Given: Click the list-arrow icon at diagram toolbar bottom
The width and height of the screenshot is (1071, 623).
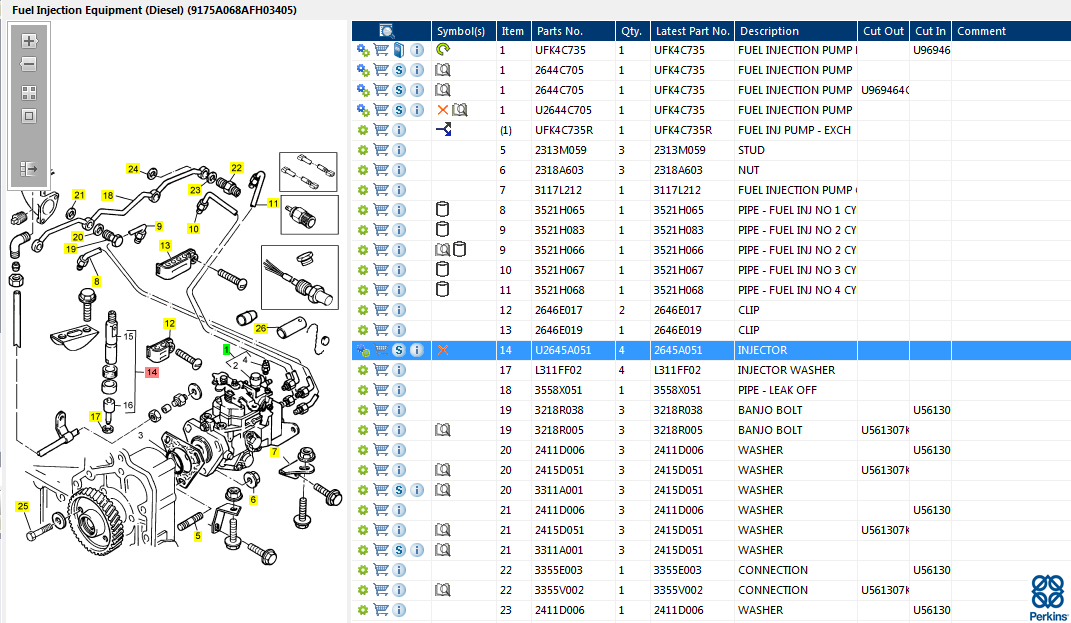Looking at the screenshot, I should [29, 169].
